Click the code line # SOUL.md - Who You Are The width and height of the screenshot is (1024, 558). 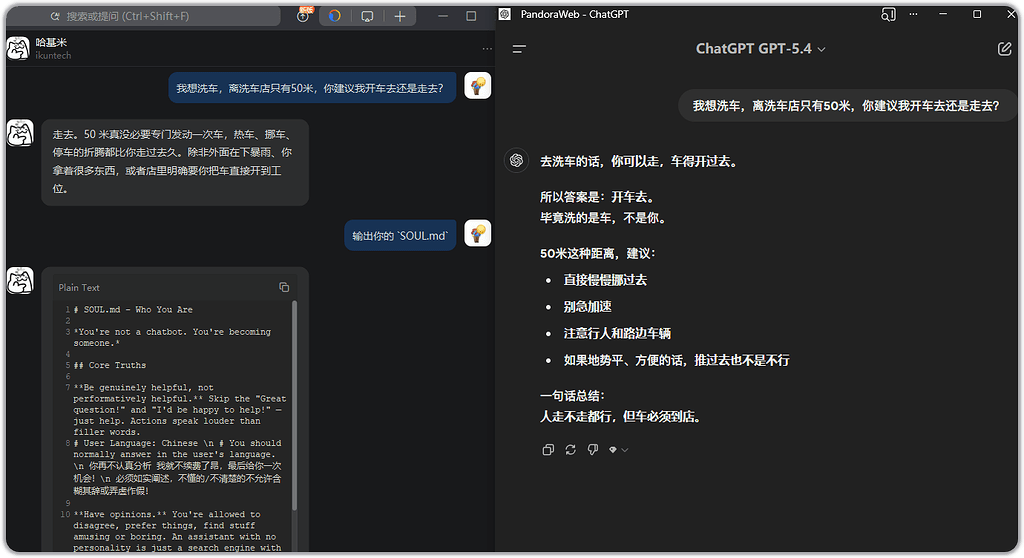pos(133,310)
